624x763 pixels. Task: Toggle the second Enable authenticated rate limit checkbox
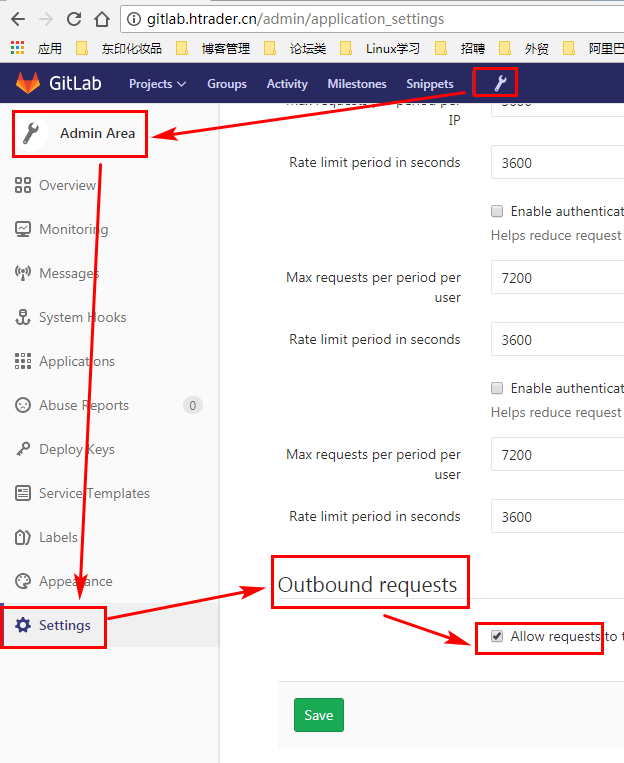(497, 388)
